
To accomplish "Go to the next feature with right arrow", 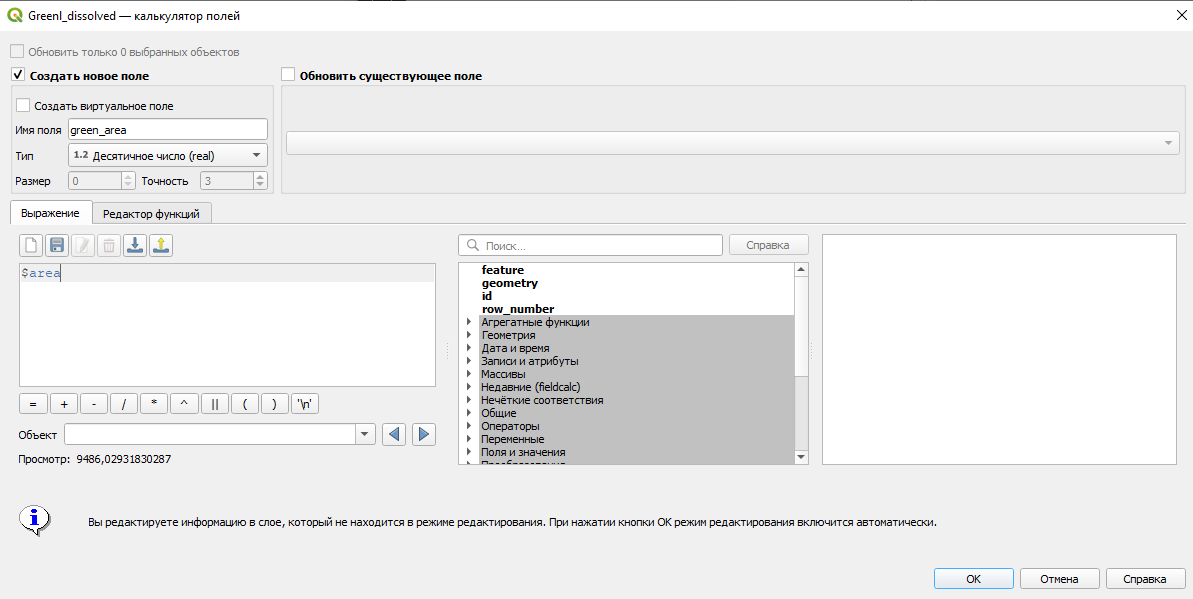I will [423, 434].
